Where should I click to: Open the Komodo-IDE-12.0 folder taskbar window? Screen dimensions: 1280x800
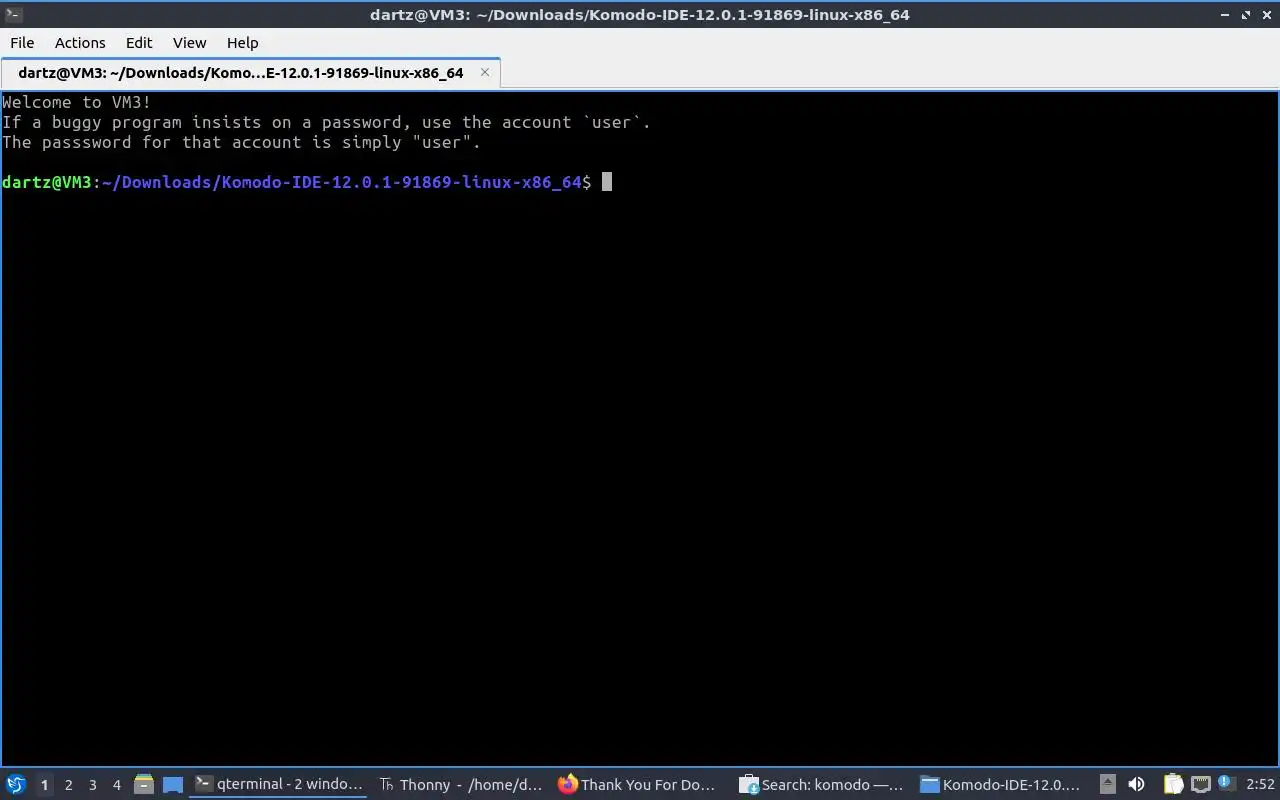pyautogui.click(x=1001, y=785)
